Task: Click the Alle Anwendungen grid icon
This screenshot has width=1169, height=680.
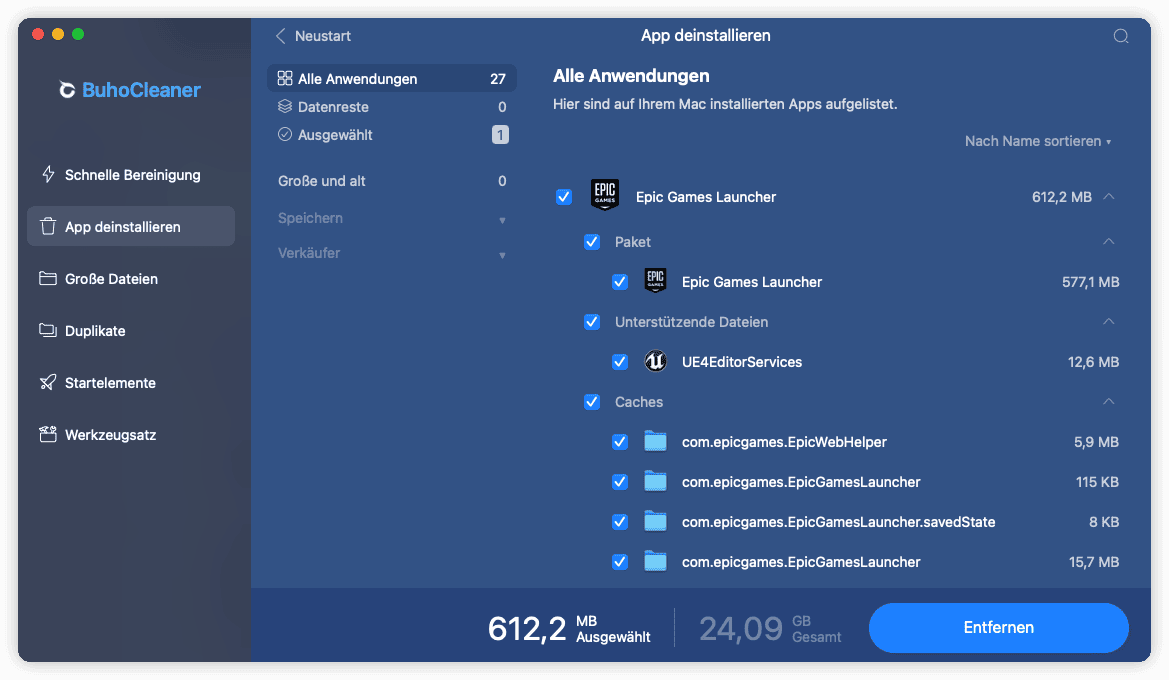Action: pyautogui.click(x=285, y=78)
